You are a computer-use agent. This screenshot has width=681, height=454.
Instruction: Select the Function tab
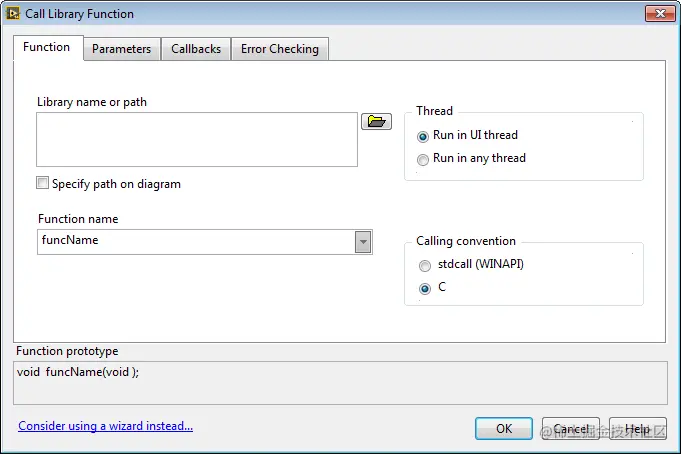[x=47, y=47]
